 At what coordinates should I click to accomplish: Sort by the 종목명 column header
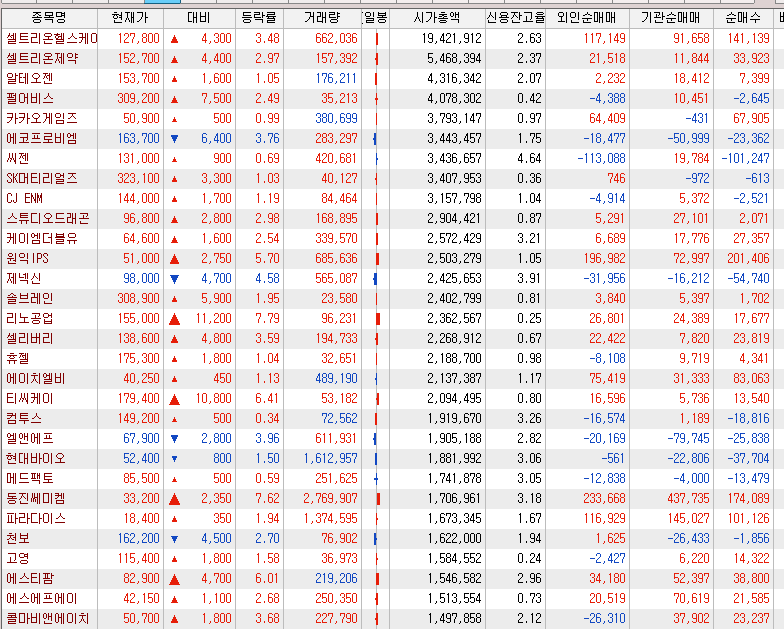click(49, 18)
